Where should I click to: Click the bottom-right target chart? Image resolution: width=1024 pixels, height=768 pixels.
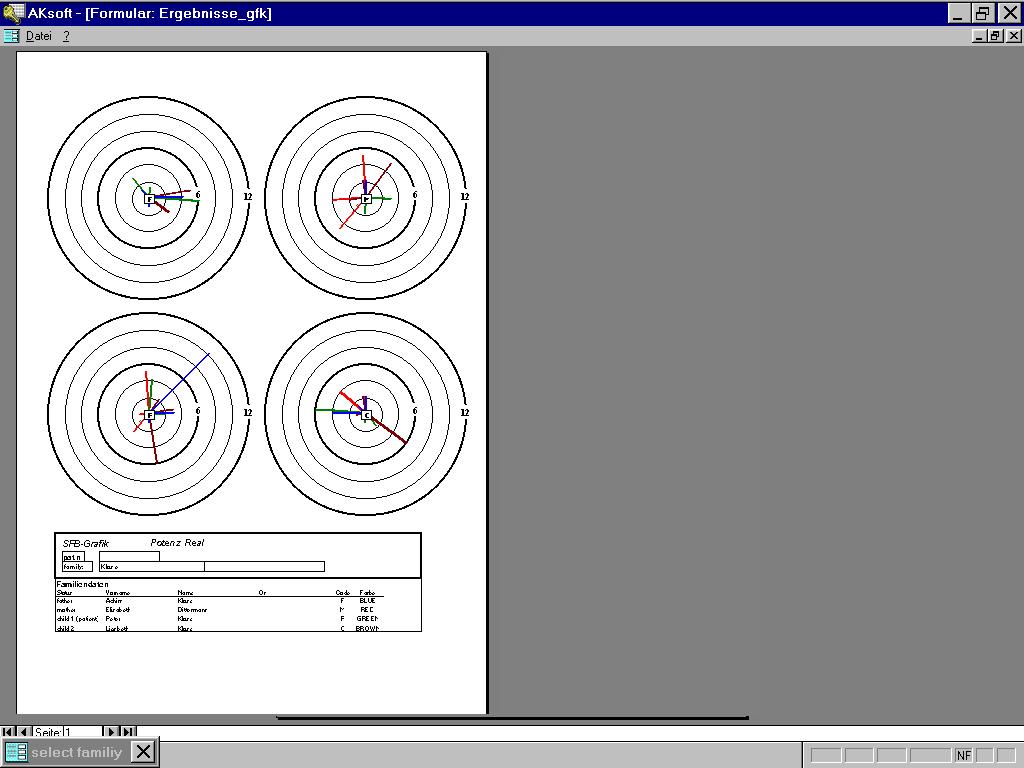point(366,414)
